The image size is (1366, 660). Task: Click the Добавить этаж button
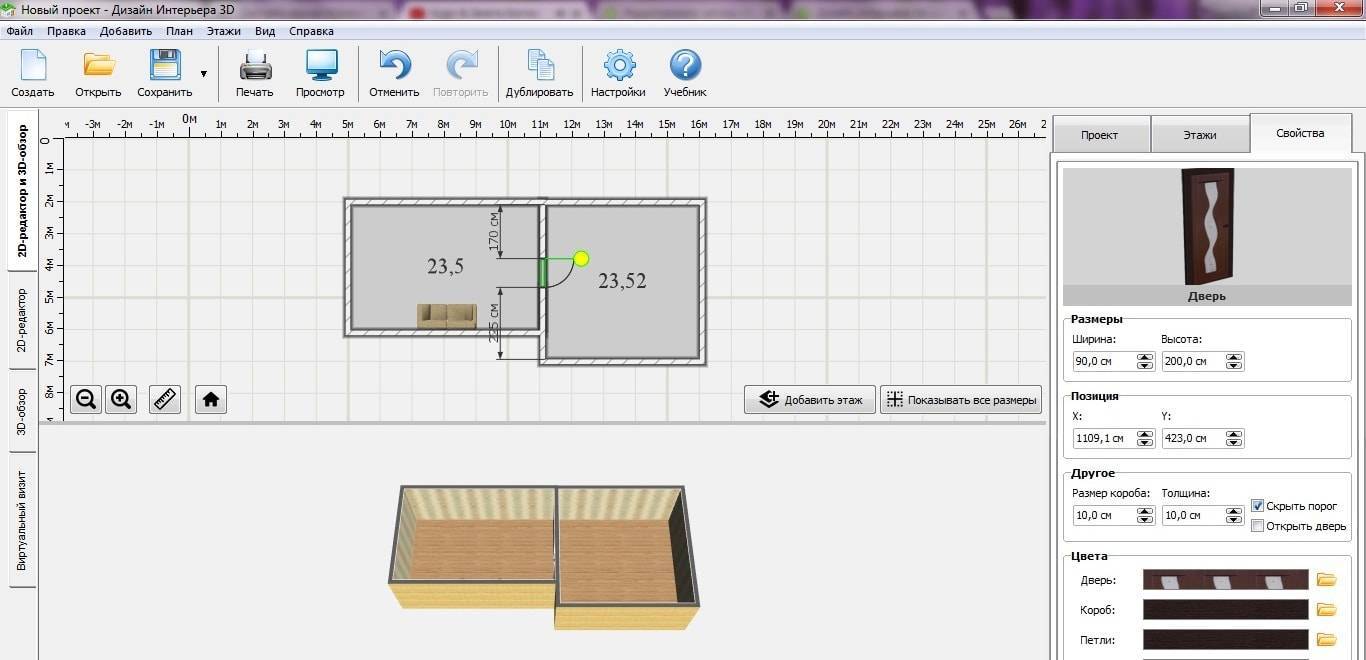pyautogui.click(x=810, y=400)
